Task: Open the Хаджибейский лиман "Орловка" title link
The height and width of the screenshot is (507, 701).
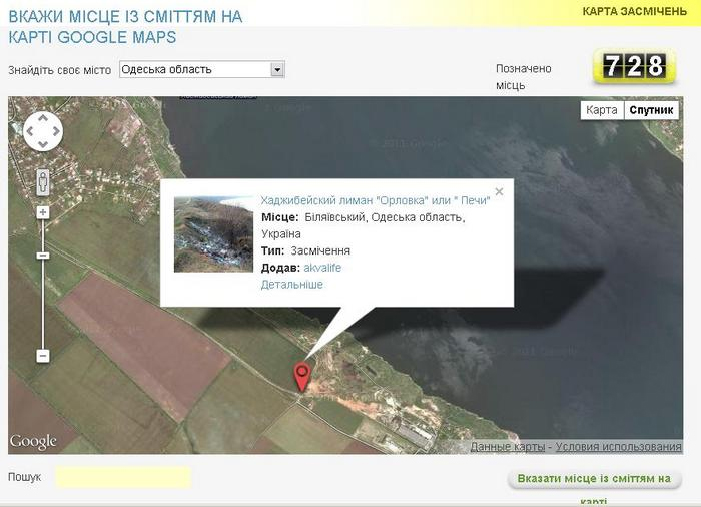Action: pos(375,200)
